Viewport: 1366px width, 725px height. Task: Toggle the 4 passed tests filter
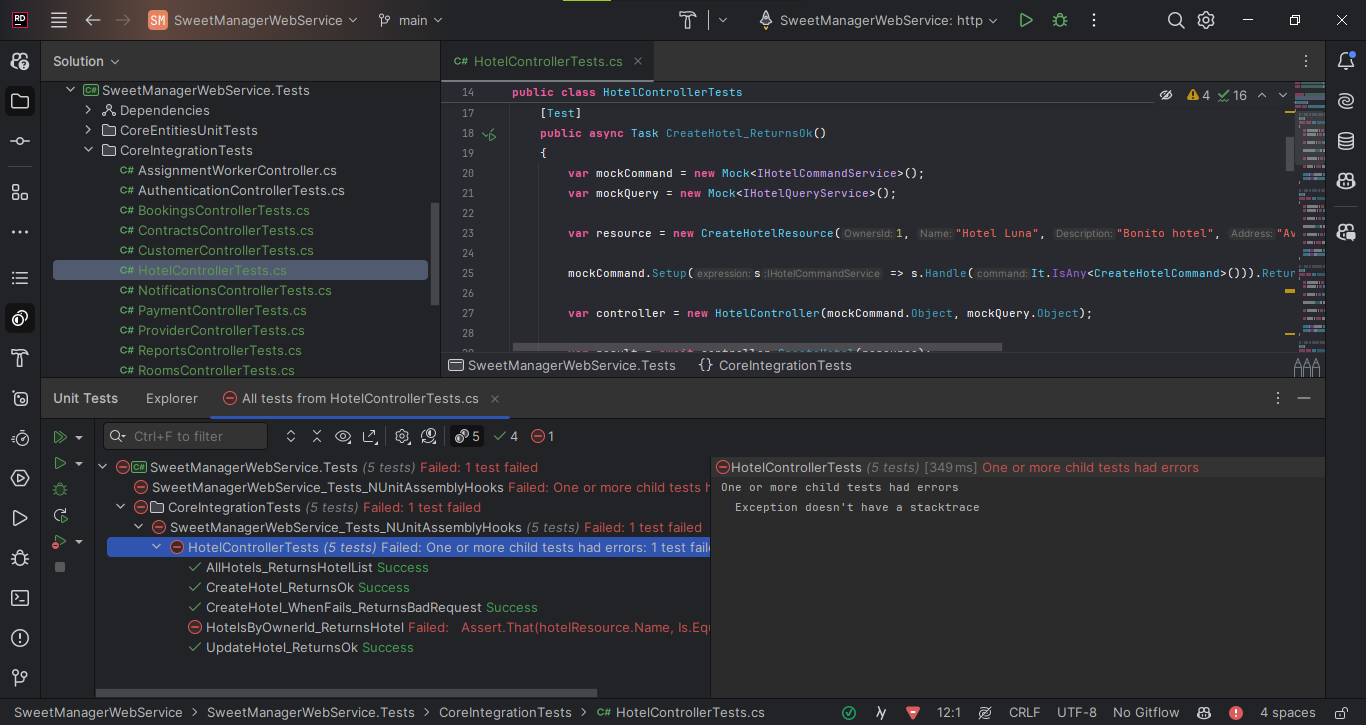click(506, 436)
